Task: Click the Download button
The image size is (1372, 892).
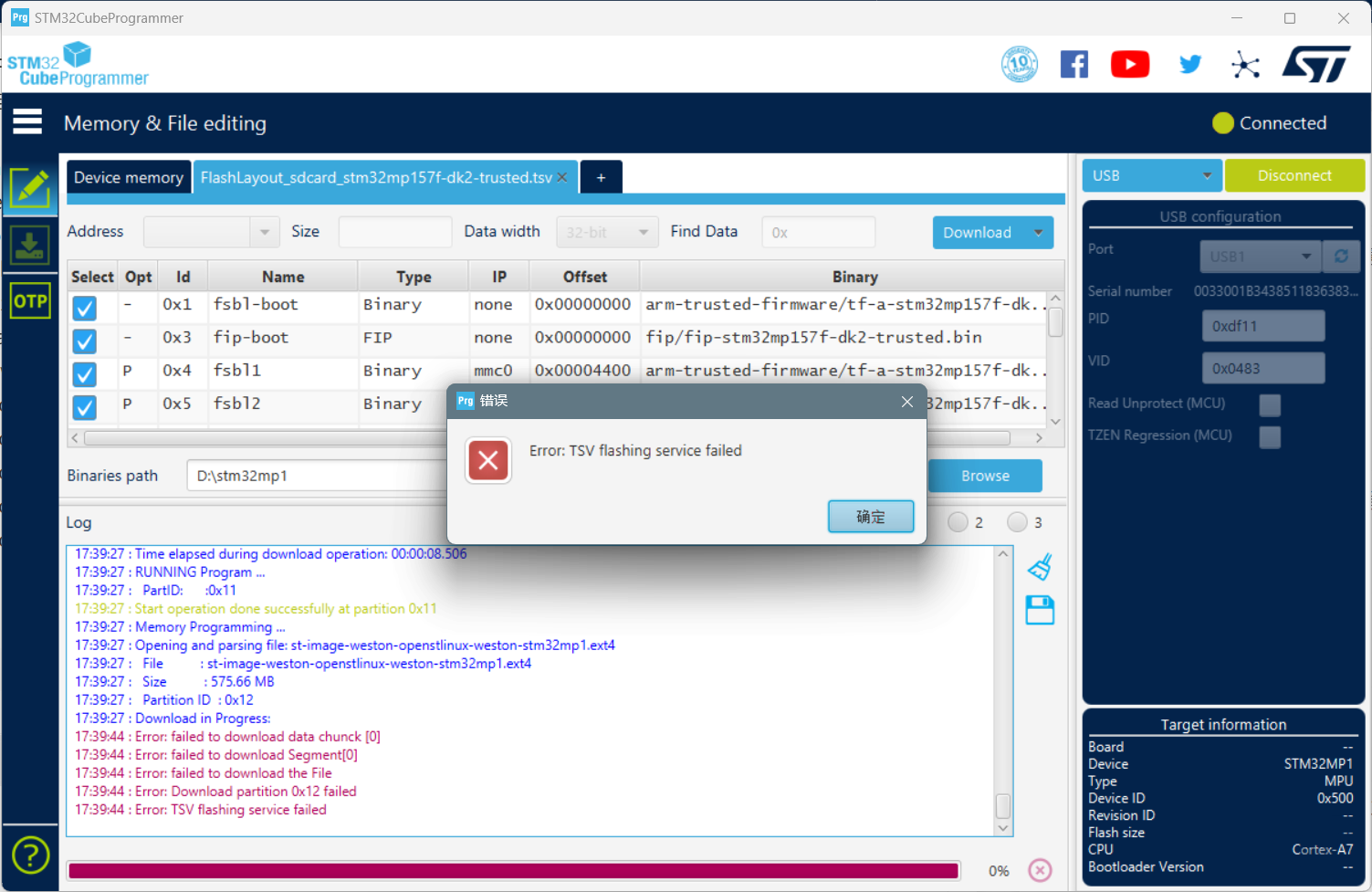Action: (977, 233)
